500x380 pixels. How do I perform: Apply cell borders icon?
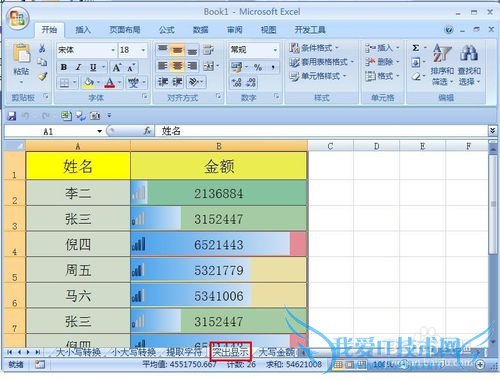[64, 83]
